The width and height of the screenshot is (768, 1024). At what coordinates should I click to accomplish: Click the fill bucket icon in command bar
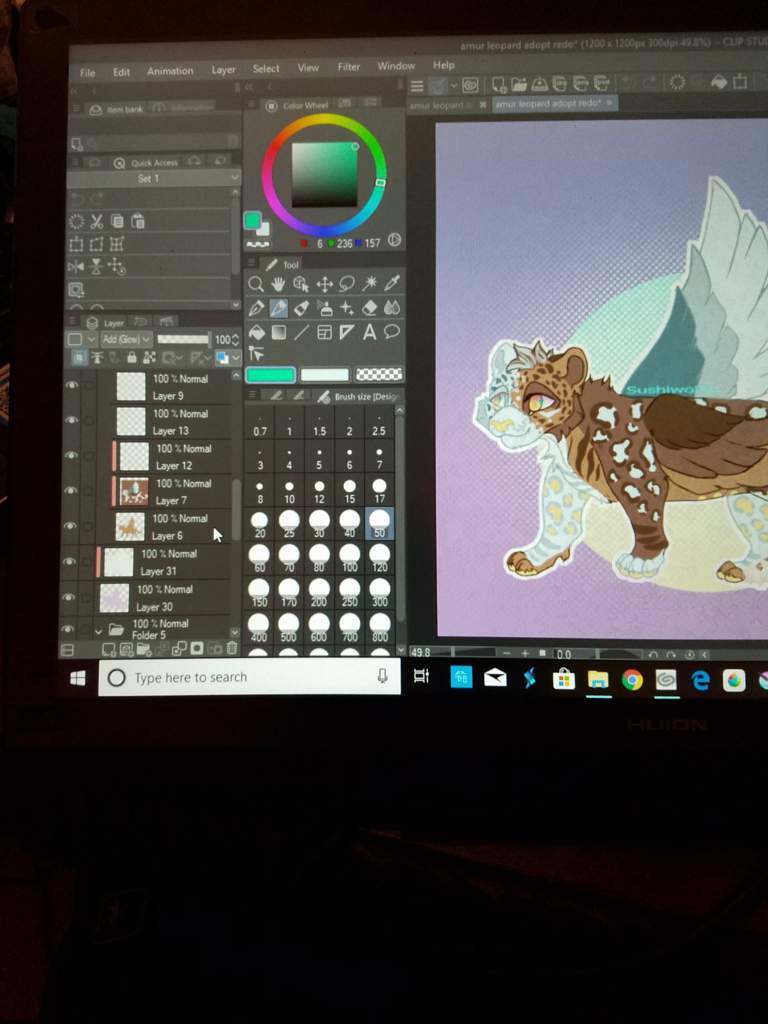[x=719, y=82]
